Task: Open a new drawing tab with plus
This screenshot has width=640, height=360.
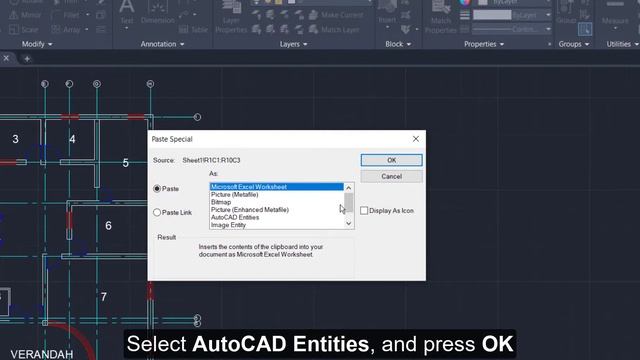Action: click(27, 59)
